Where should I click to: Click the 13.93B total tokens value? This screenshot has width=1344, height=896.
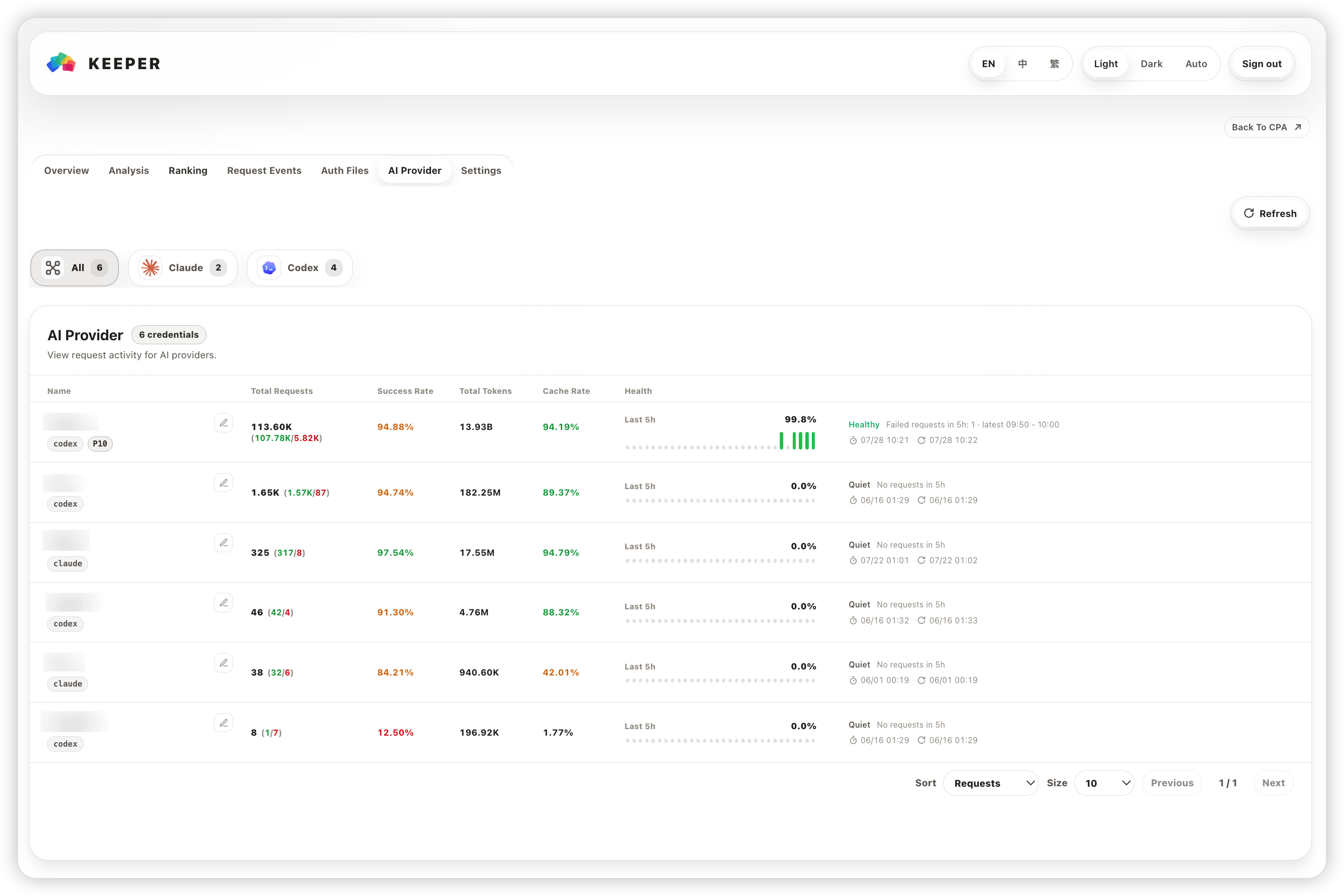tap(476, 427)
